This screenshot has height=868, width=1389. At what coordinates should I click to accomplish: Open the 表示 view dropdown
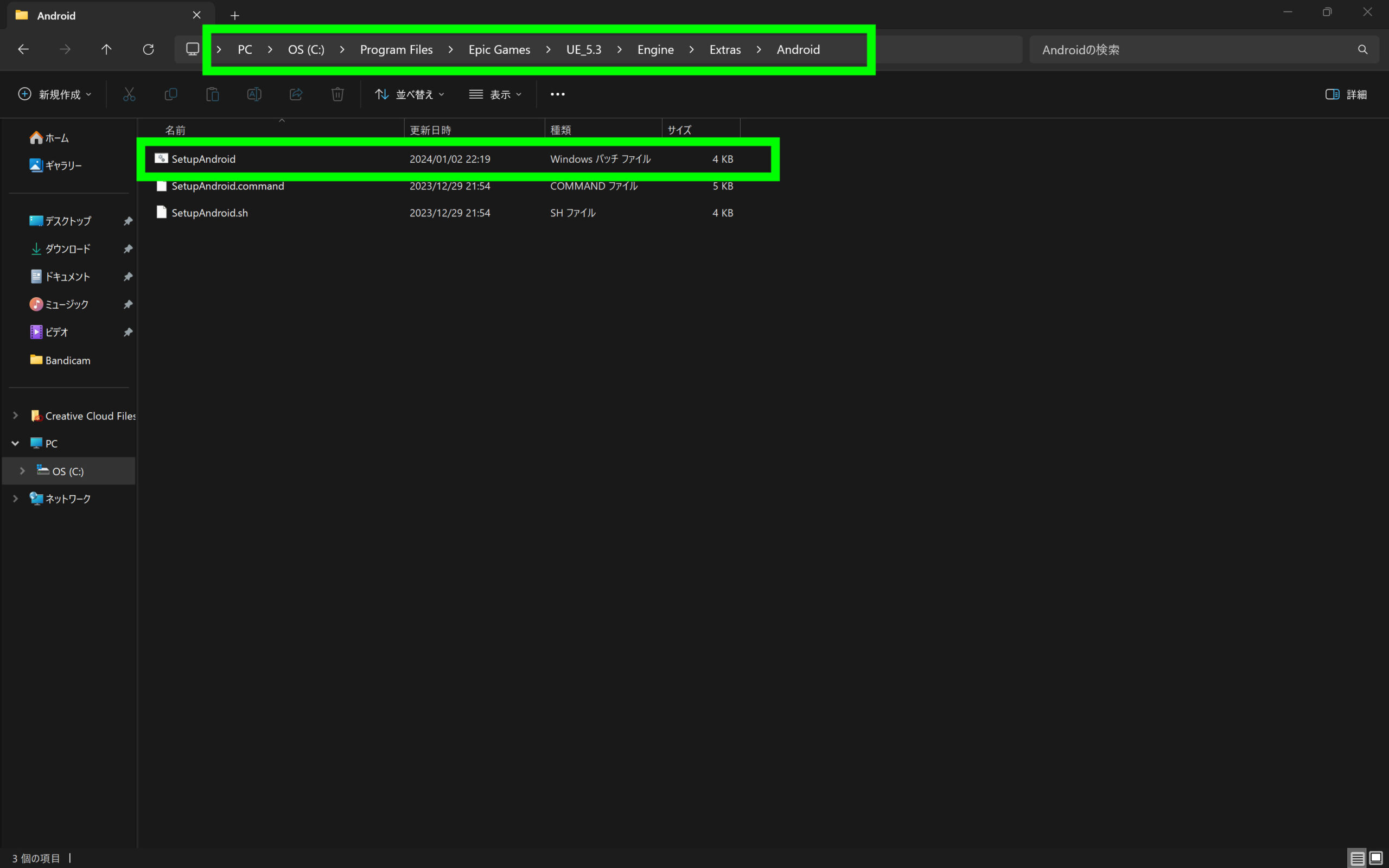(x=495, y=94)
